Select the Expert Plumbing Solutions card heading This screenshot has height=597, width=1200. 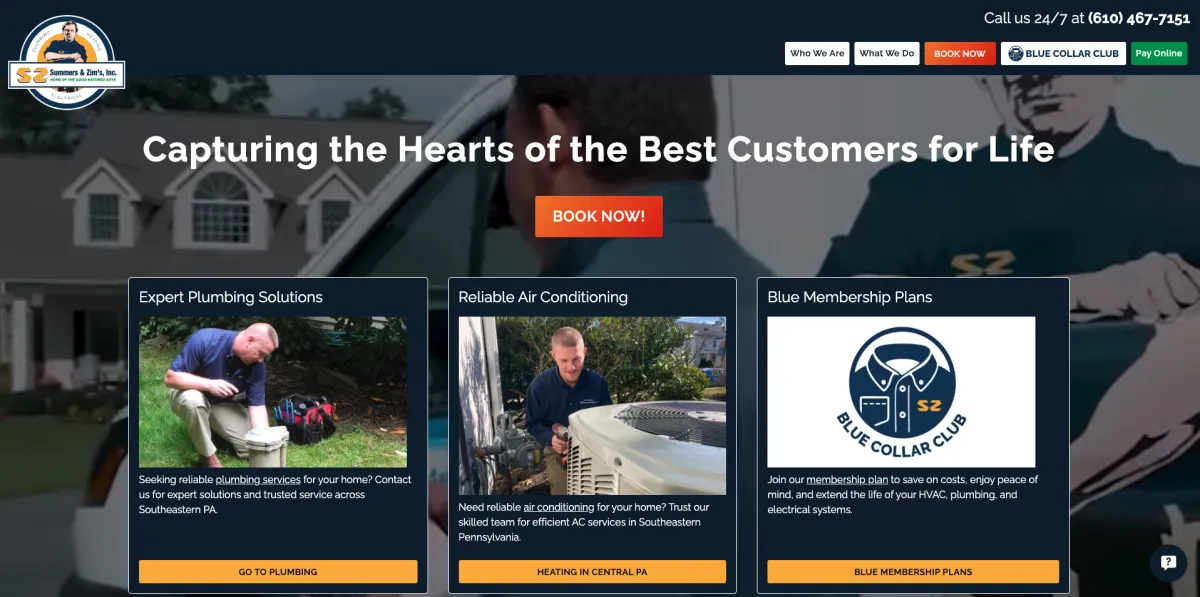pyautogui.click(x=231, y=297)
